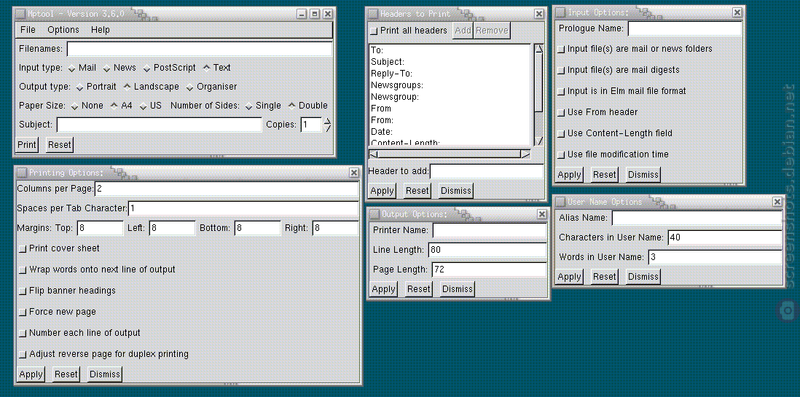Select Double number of sides
The image size is (800, 397).
[308, 106]
